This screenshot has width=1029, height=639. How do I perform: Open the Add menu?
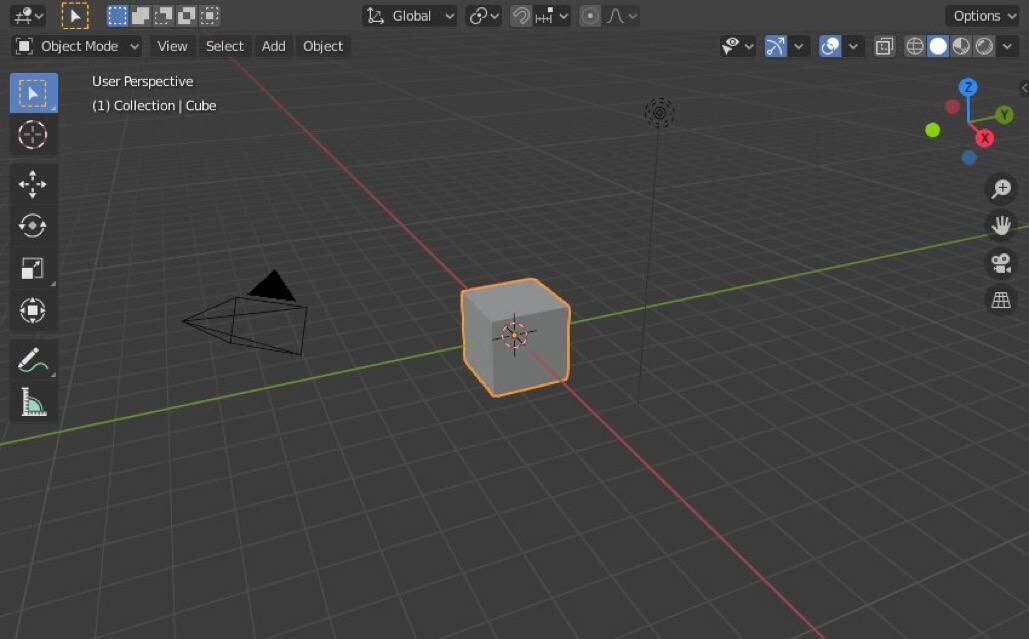[x=272, y=46]
